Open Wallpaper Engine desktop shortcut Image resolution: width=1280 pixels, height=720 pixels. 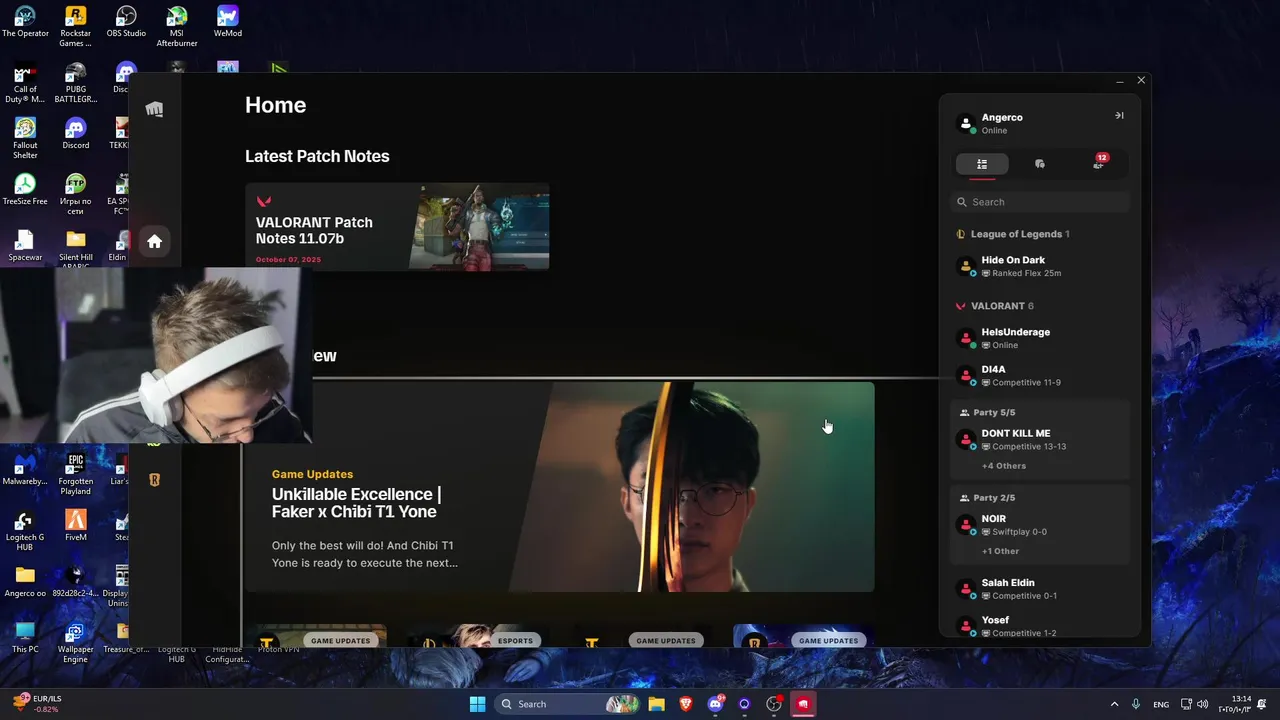(x=76, y=642)
